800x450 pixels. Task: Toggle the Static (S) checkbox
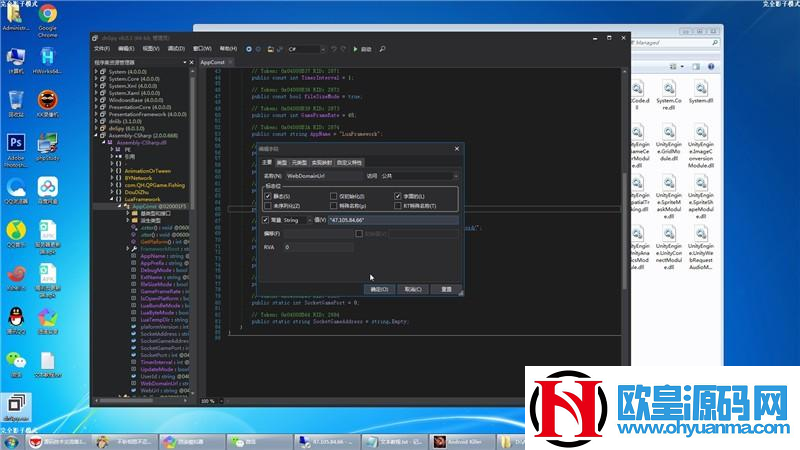pyautogui.click(x=268, y=196)
